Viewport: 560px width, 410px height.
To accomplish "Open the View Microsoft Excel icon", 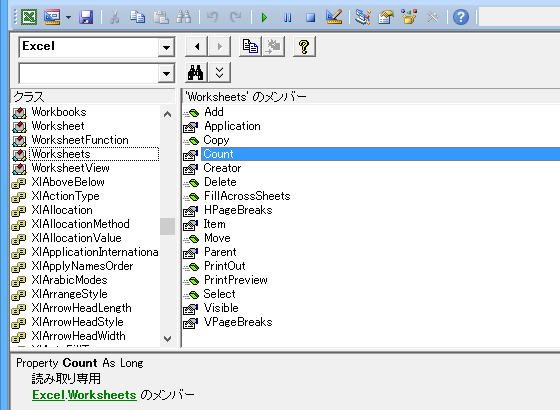I will click(x=29, y=17).
